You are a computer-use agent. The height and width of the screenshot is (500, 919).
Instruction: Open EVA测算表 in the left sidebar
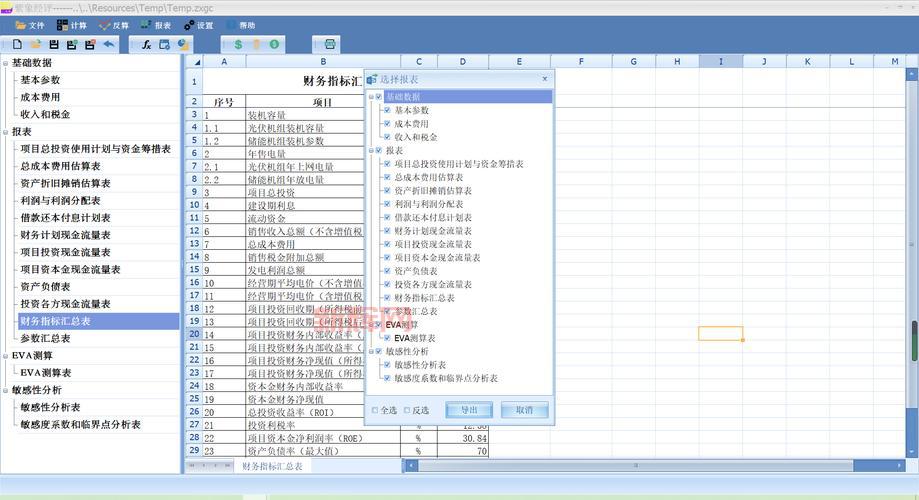(x=46, y=373)
